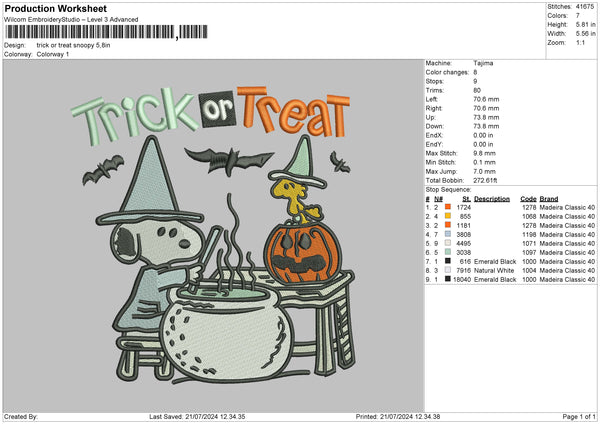Viewport: 600px width, 424px height.
Task: Click the orange swatch in stop row 3
Action: coord(447,225)
